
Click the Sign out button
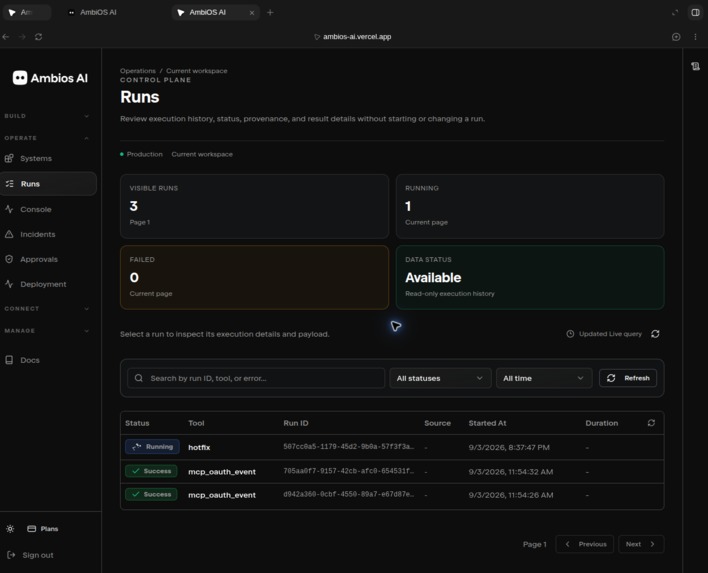30,555
